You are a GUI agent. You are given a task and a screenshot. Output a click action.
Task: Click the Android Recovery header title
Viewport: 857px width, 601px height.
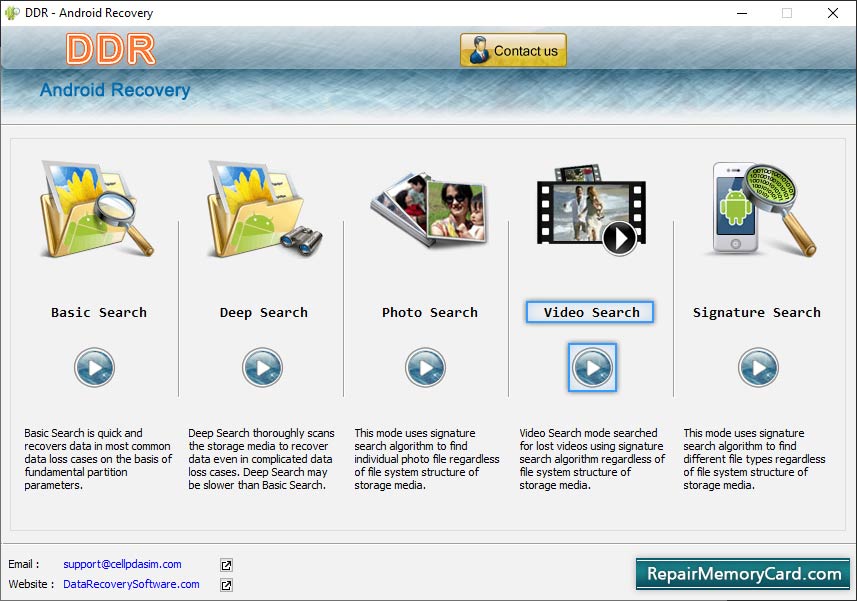(115, 90)
